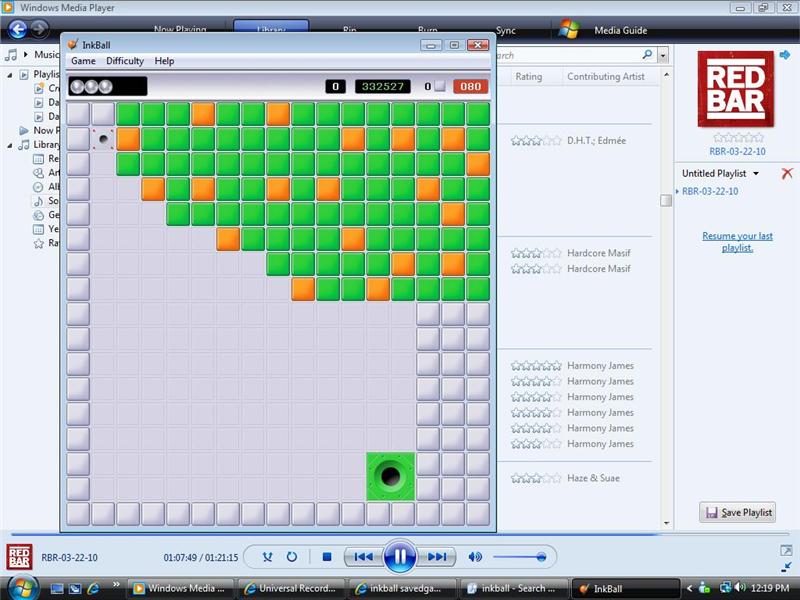Open the search options dropdown arrow

[x=661, y=53]
